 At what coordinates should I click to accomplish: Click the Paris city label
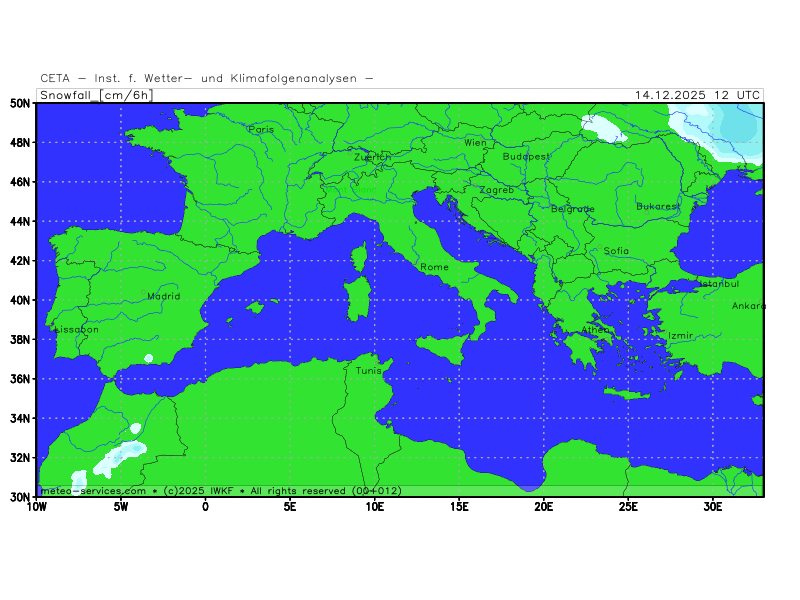click(x=261, y=129)
